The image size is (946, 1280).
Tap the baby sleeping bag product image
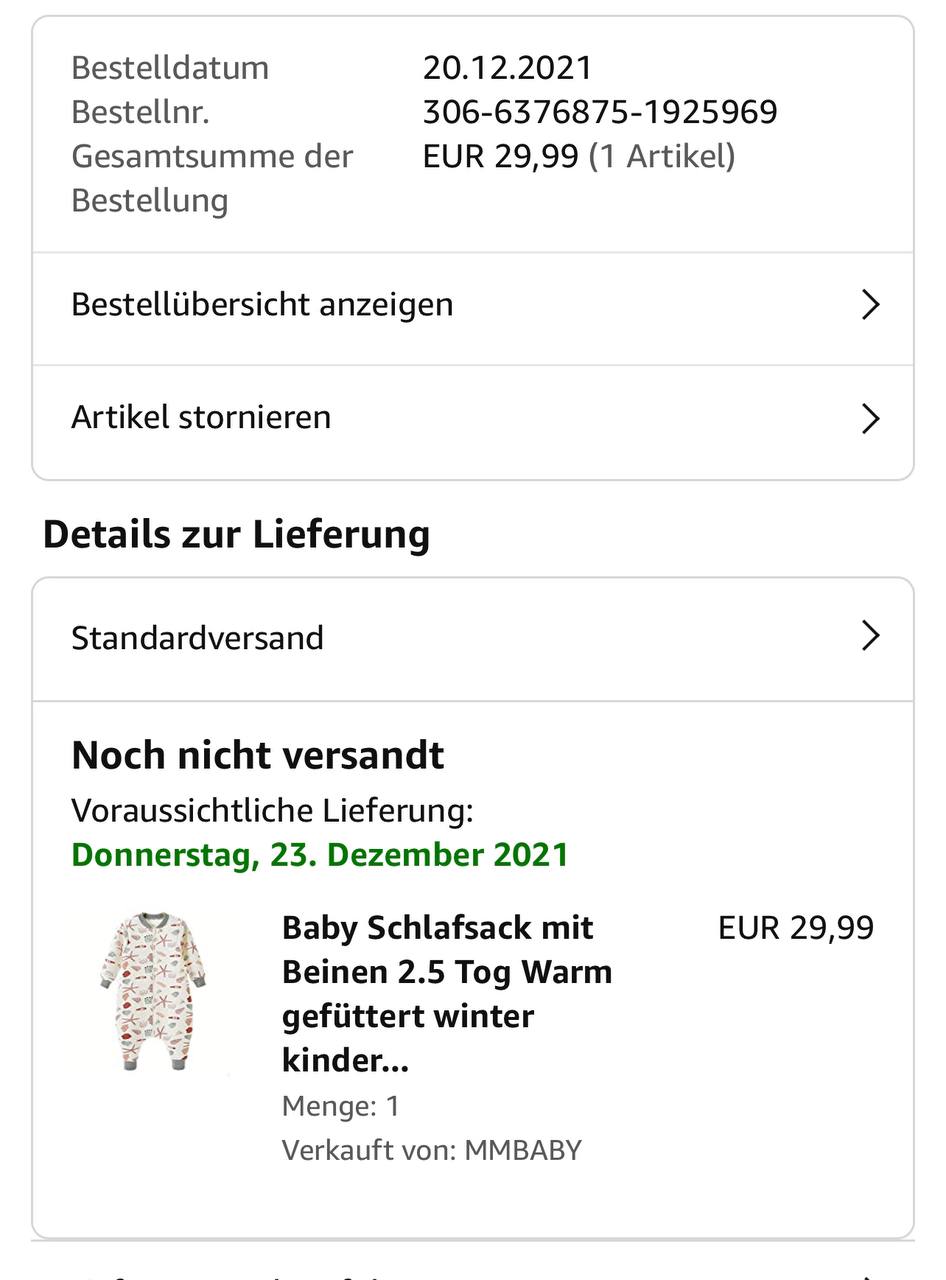tap(153, 990)
